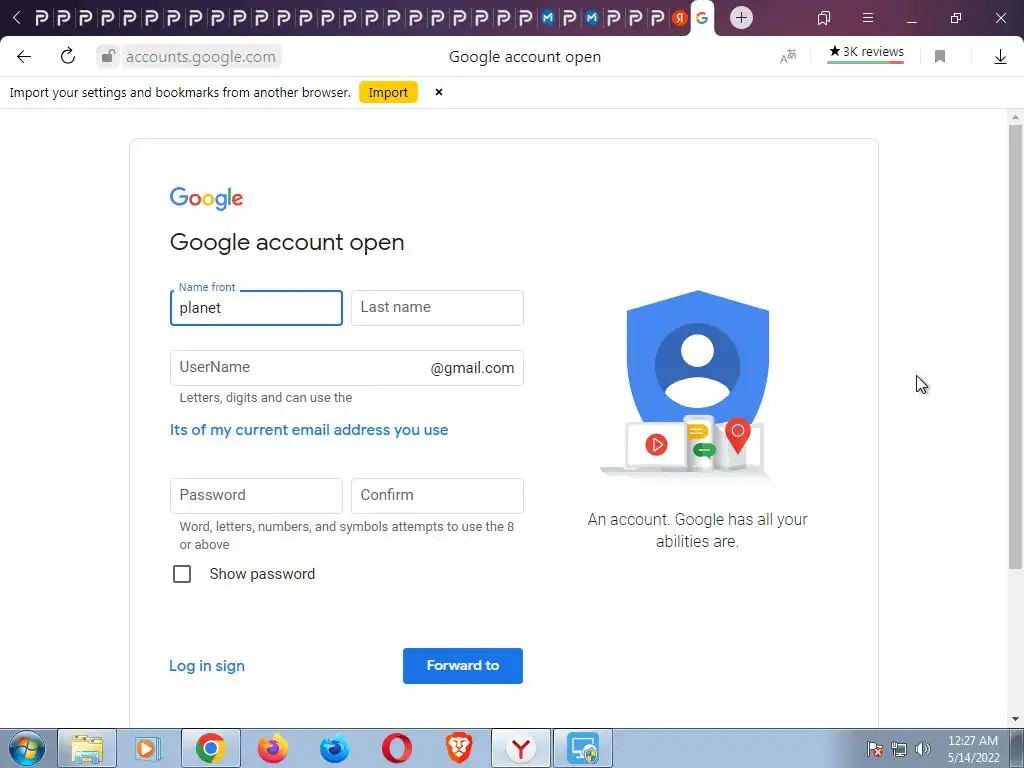The height and width of the screenshot is (768, 1024).
Task: Open the Action Center flag icon in tray
Action: pos(874,749)
